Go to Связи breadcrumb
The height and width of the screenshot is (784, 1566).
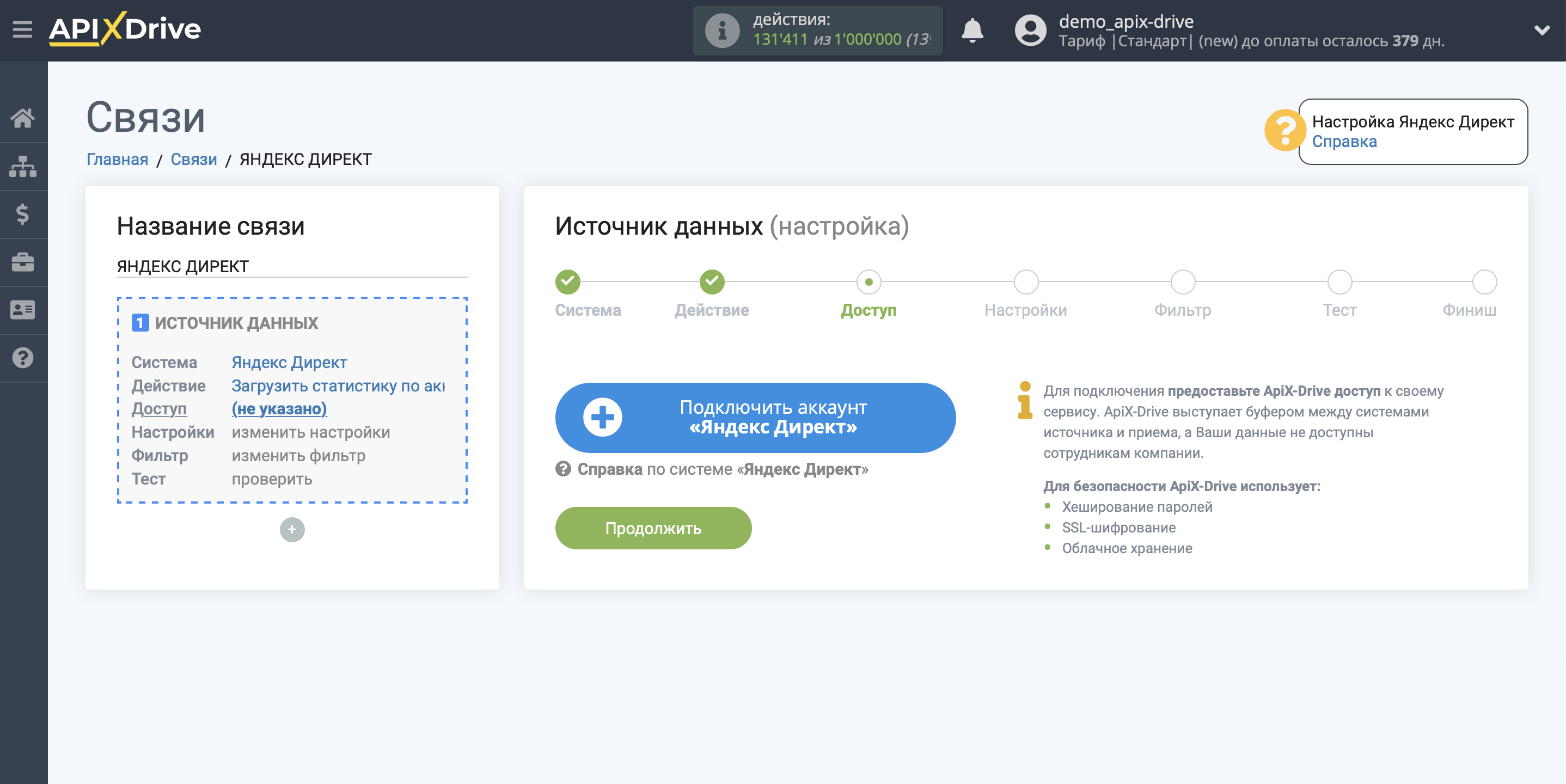193,159
